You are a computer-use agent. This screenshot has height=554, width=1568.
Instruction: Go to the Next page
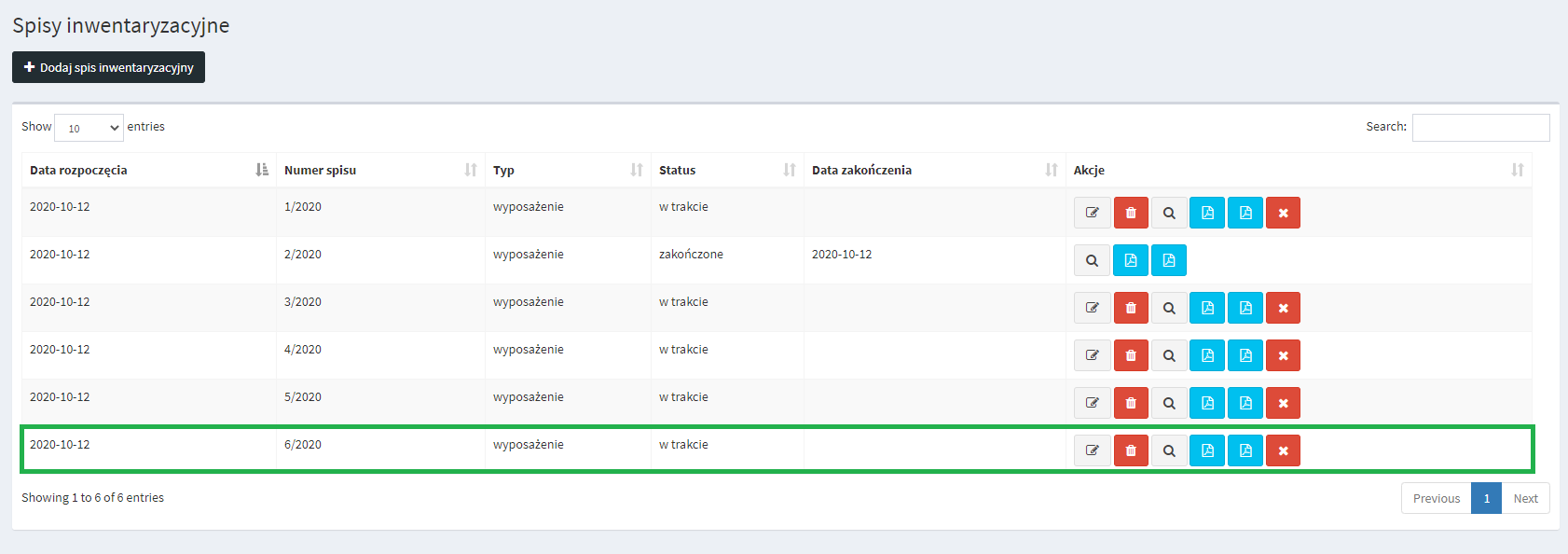pos(1525,498)
